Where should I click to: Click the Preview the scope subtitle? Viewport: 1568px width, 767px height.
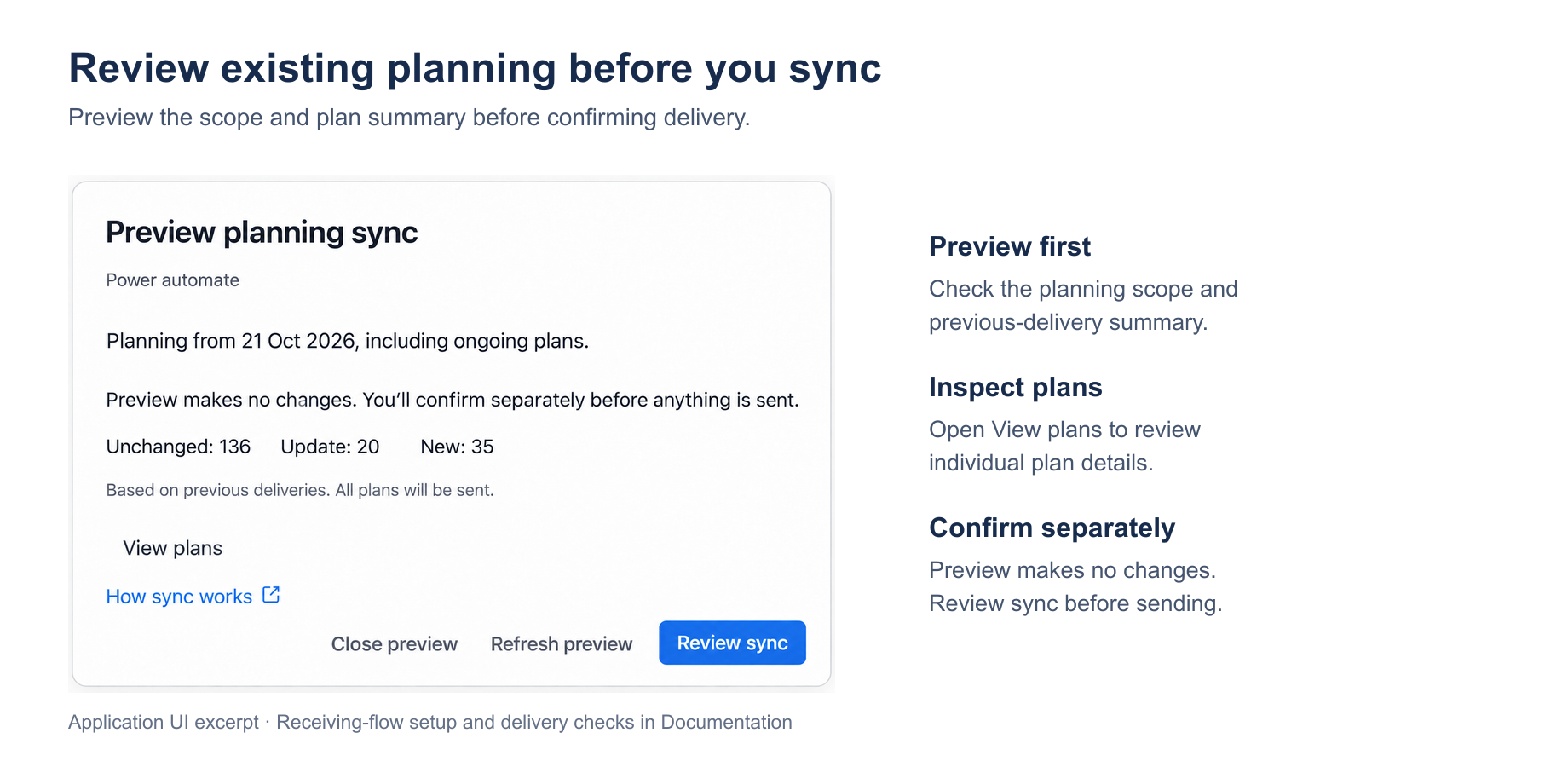coord(409,118)
